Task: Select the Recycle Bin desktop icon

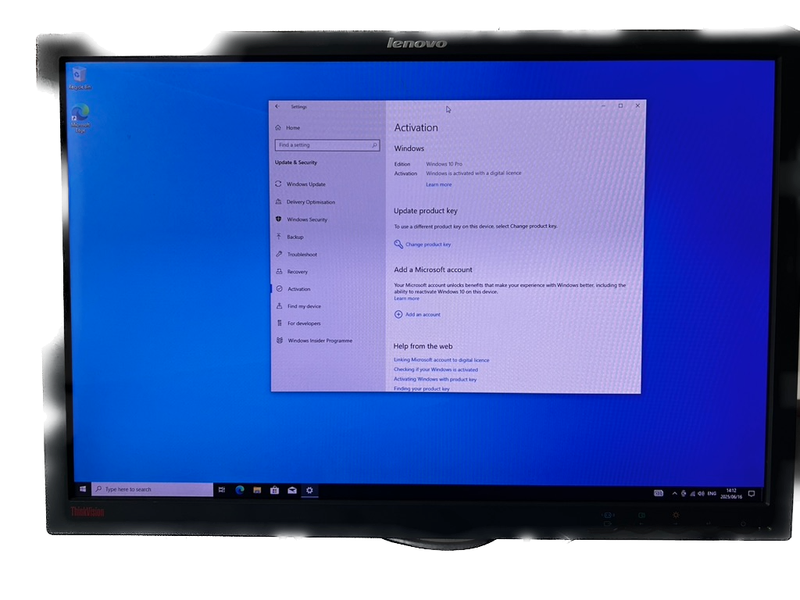Action: (80, 78)
